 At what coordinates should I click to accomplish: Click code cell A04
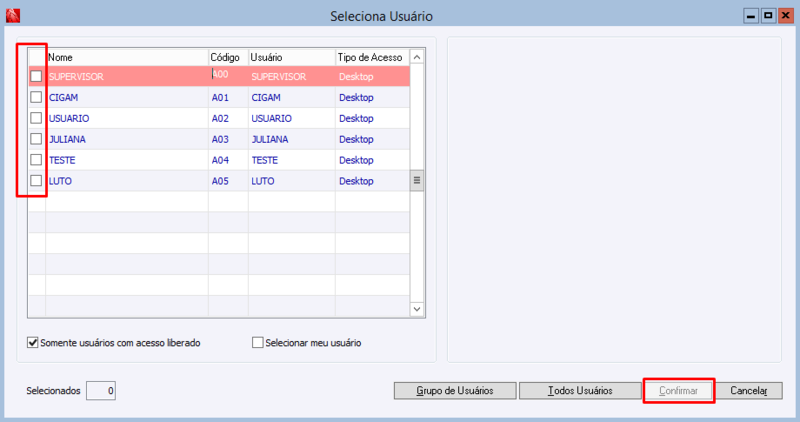(x=229, y=160)
